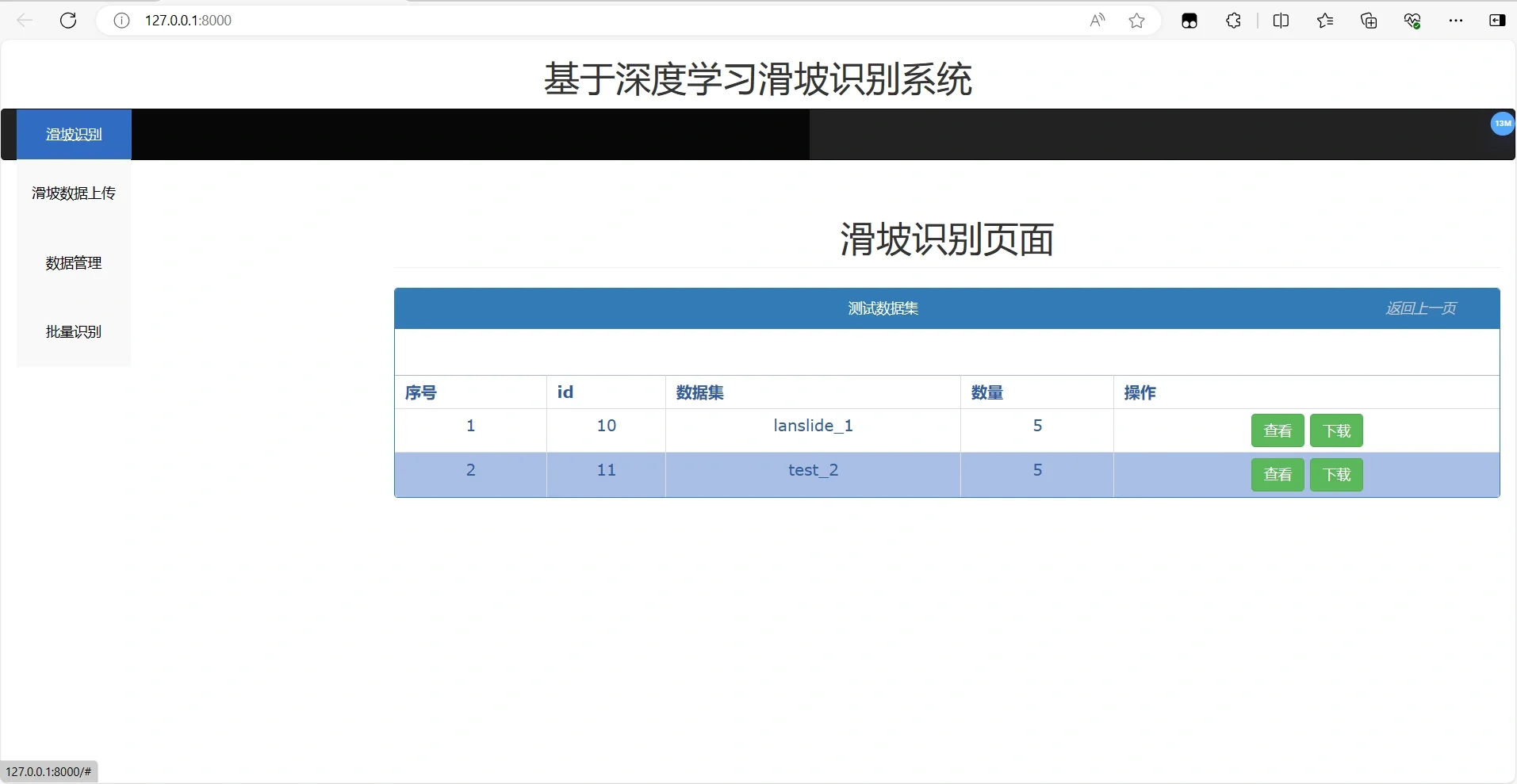Click the back navigation arrow
The height and width of the screenshot is (784, 1517).
pyautogui.click(x=24, y=21)
